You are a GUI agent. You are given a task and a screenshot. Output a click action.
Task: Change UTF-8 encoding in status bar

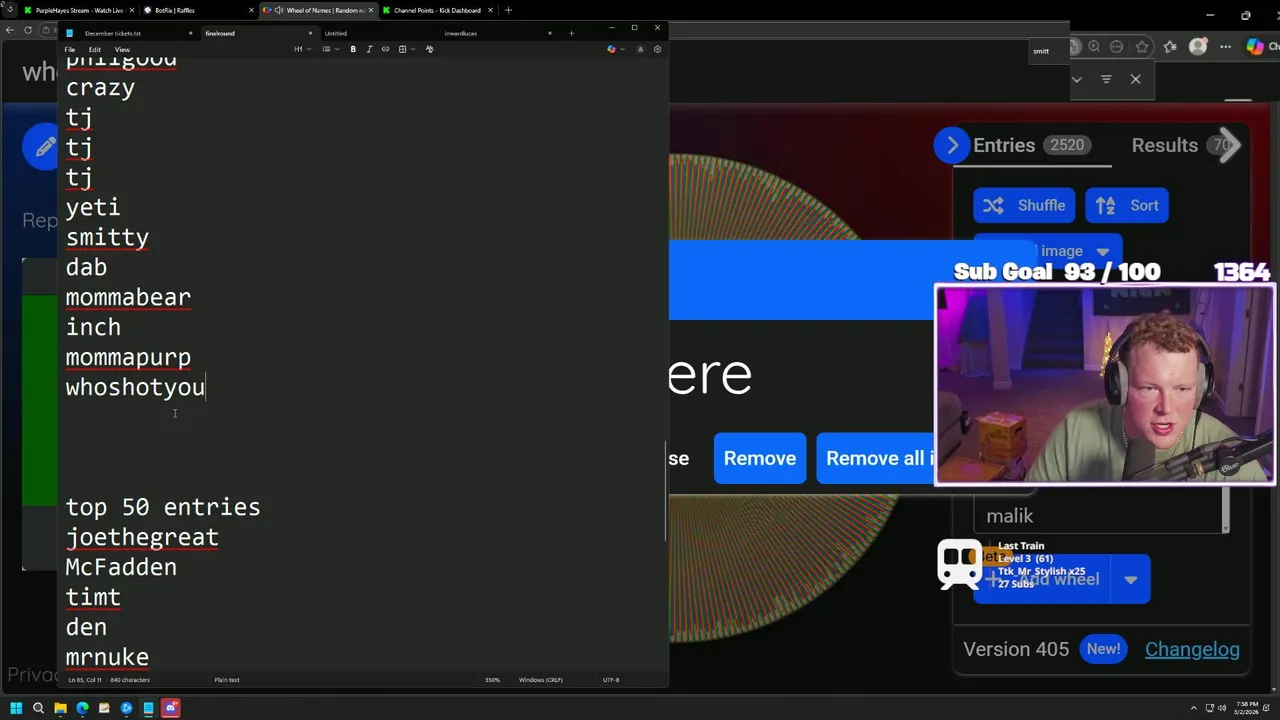tap(611, 680)
